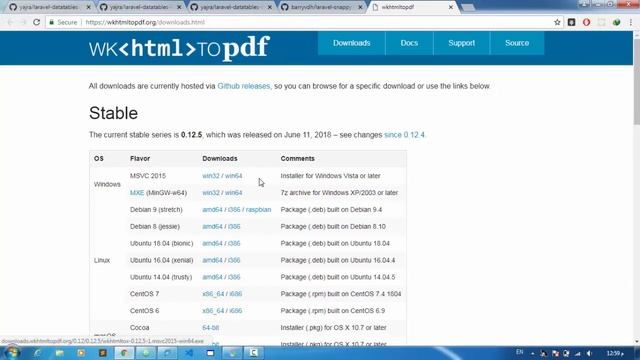Click the scrollbar down arrow
The image size is (640, 360).
coord(636,342)
